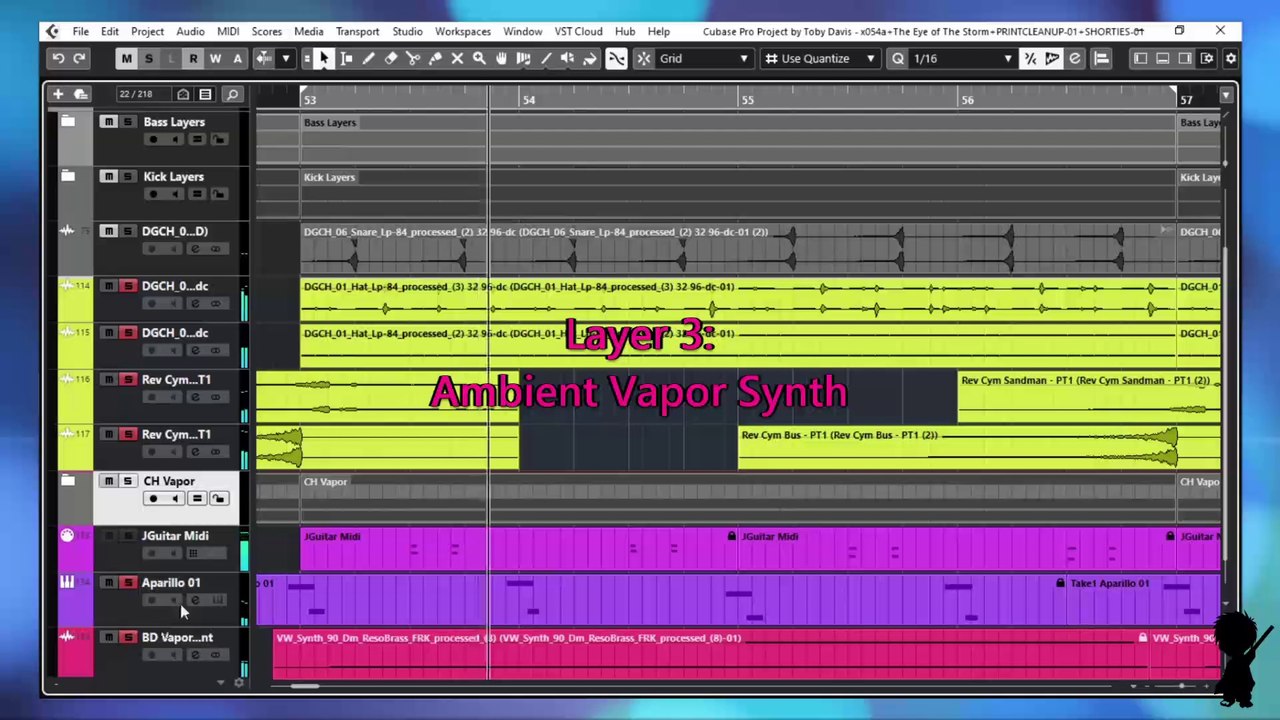Open the Use Quantize grid type dropdown
Viewport: 1280px width, 720px height.
[x=820, y=59]
